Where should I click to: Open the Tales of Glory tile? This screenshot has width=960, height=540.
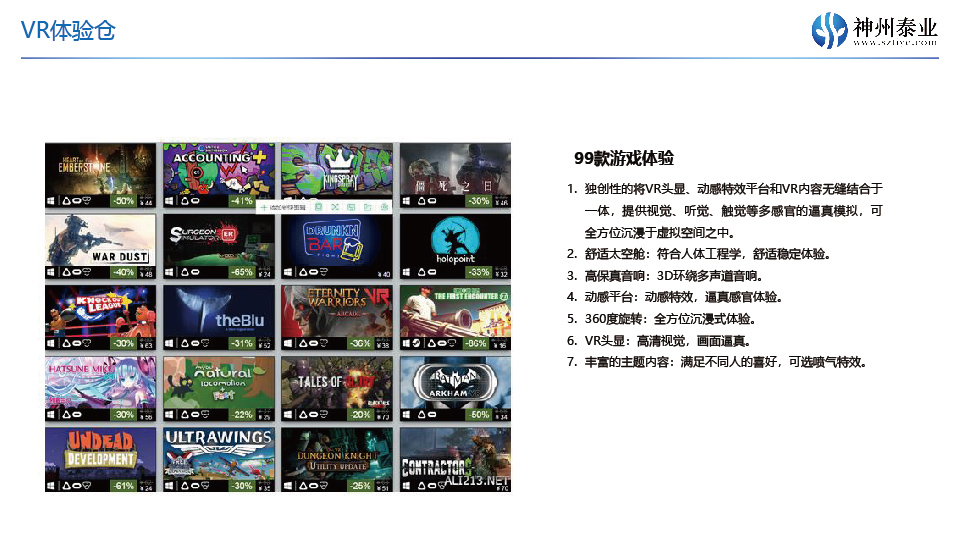tap(337, 389)
